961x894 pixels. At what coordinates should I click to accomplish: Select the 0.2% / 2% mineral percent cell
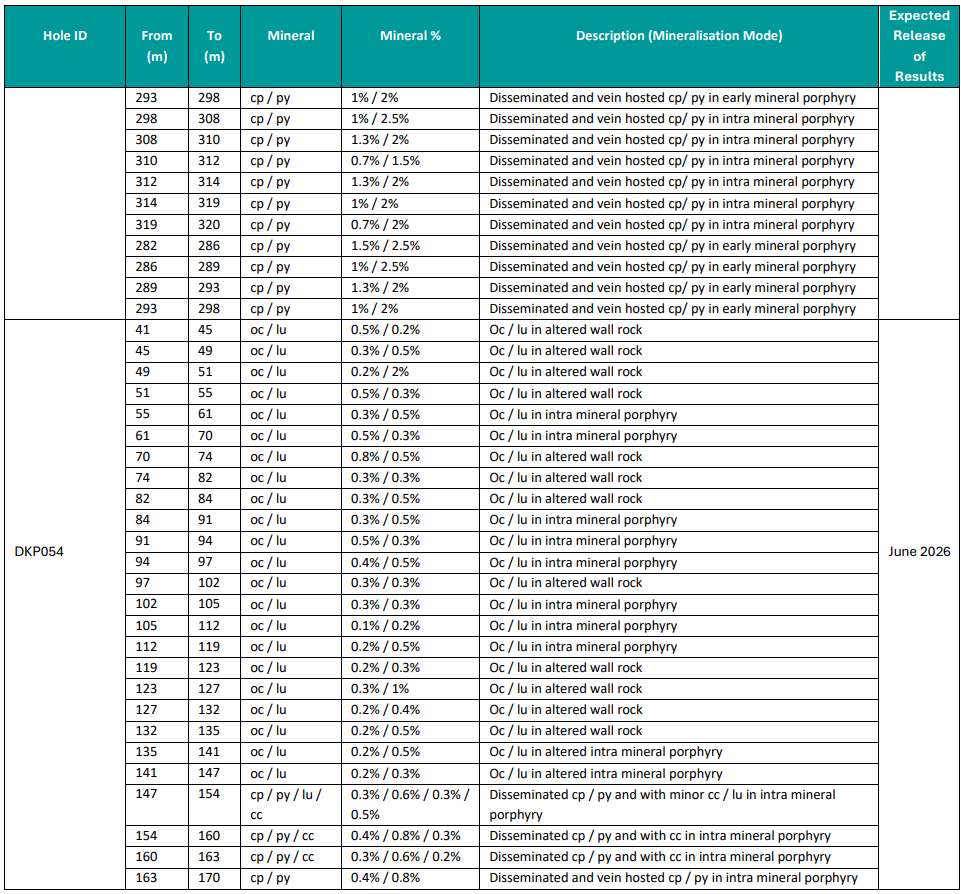click(410, 372)
